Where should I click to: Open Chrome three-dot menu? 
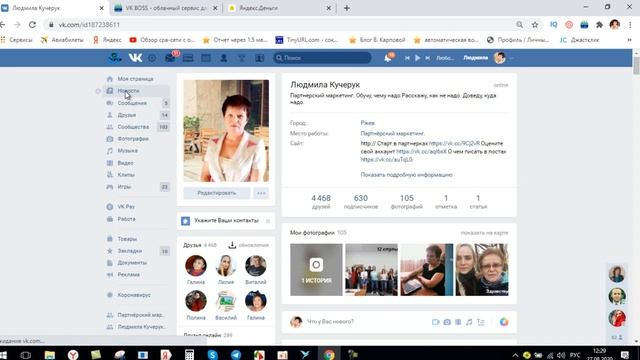click(630, 24)
